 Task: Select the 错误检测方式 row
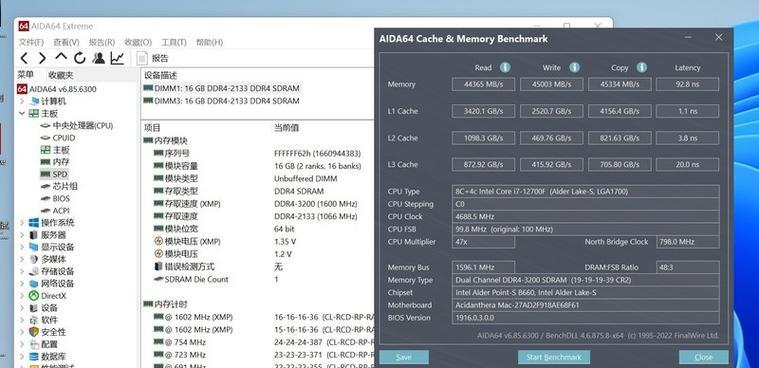(258, 267)
